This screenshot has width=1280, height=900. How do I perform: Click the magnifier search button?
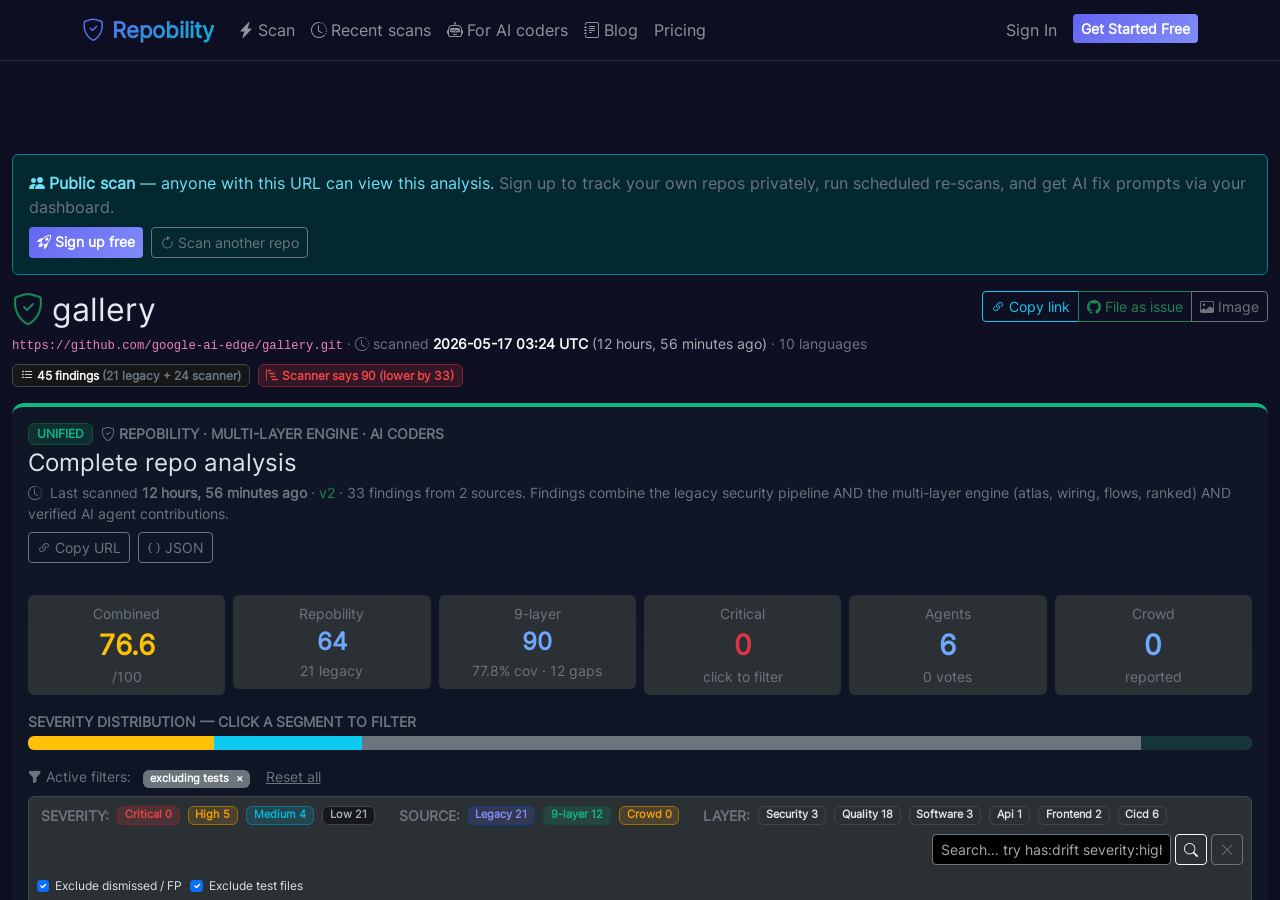tap(1191, 850)
